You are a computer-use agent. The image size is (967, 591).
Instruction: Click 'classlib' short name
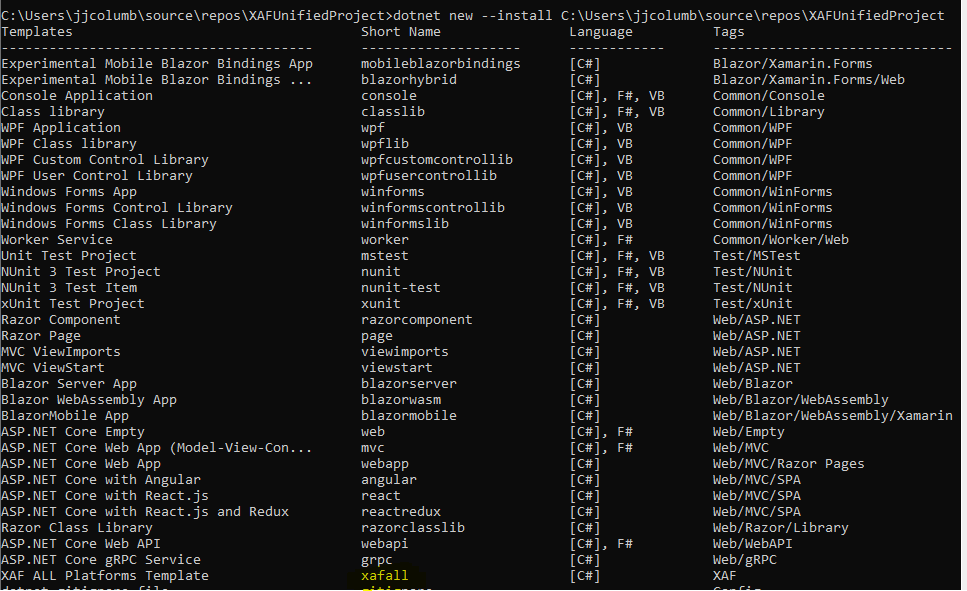coord(393,112)
